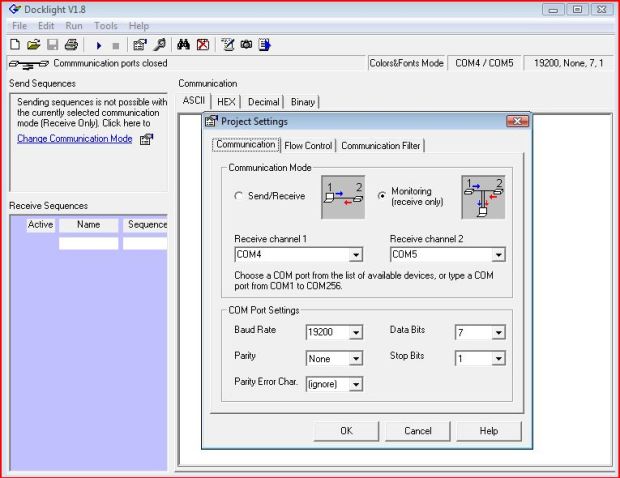This screenshot has height=478, width=620.
Task: Click the Print toolbar icon
Action: pos(72,45)
